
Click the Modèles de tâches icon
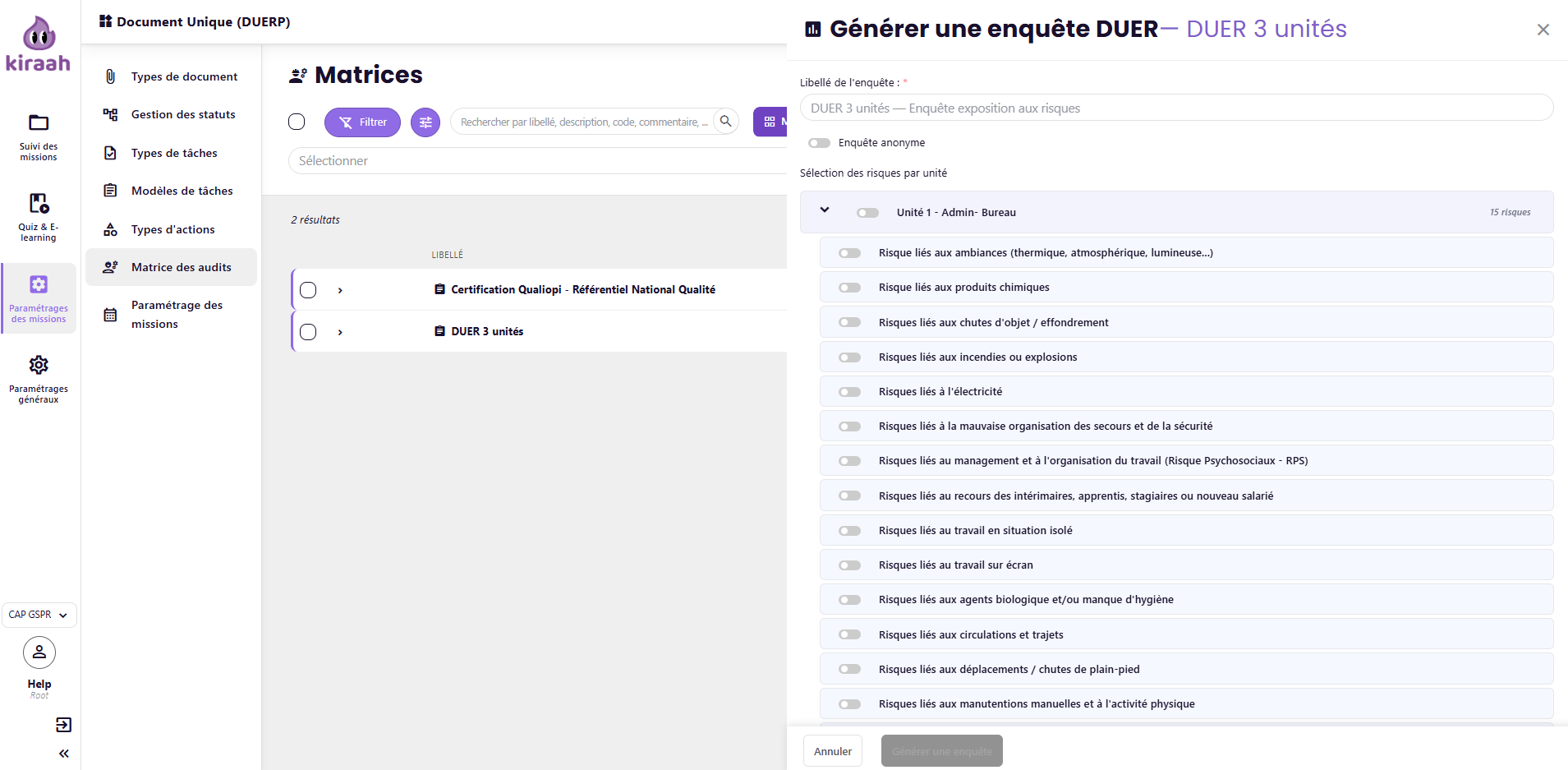(x=110, y=191)
